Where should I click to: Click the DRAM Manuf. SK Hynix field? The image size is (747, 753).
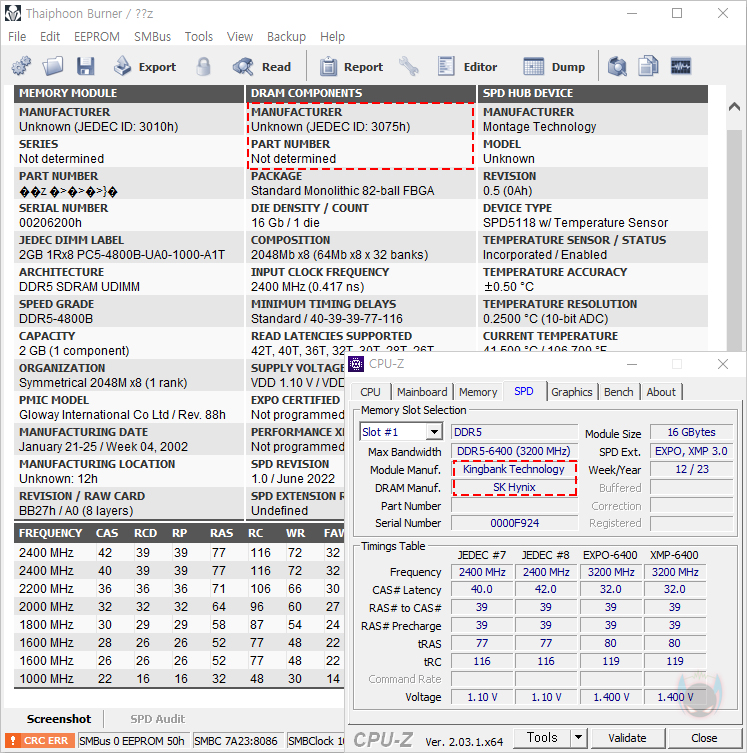click(x=514, y=487)
